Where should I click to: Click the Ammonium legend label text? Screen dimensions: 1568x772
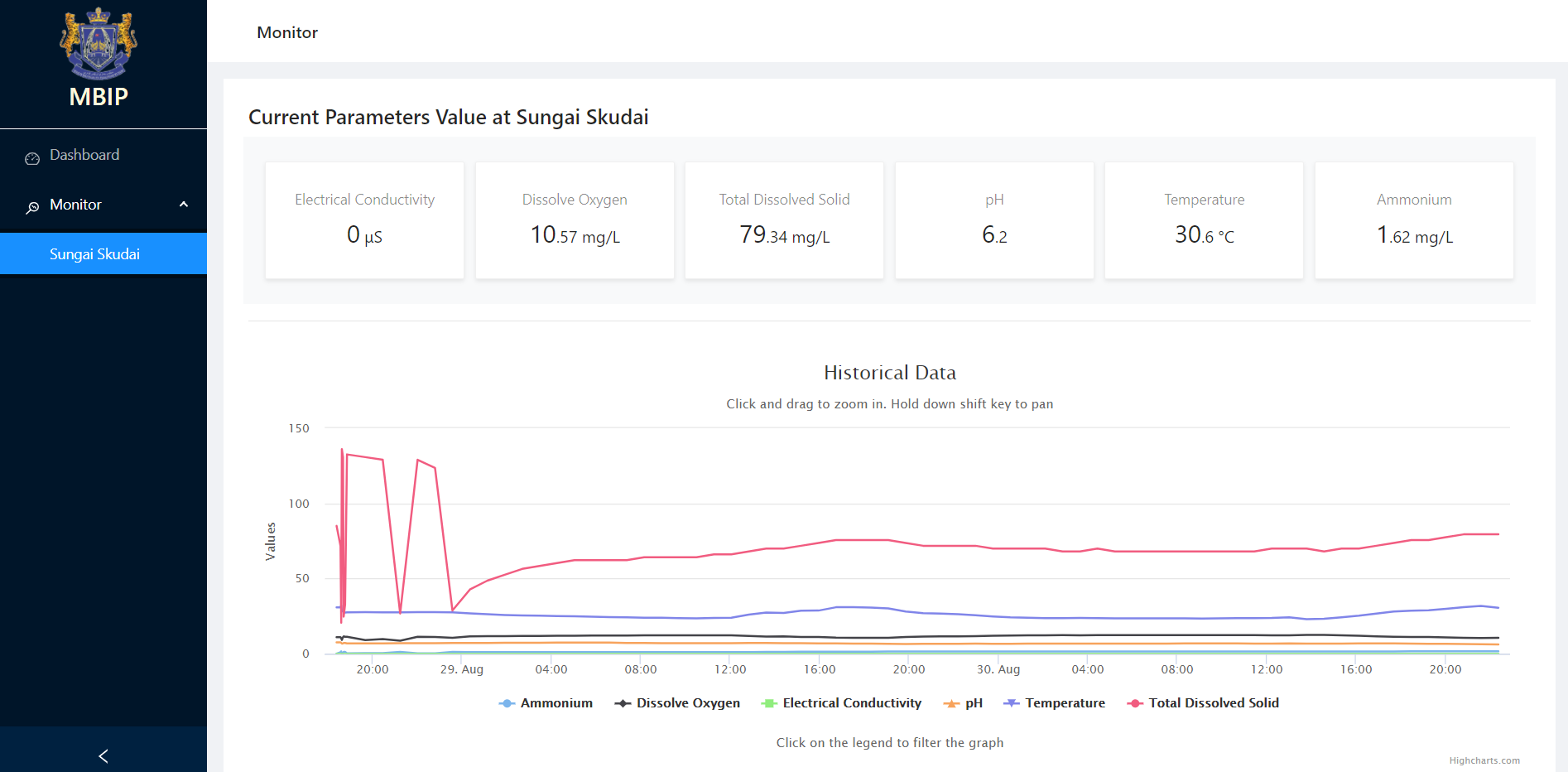(556, 703)
